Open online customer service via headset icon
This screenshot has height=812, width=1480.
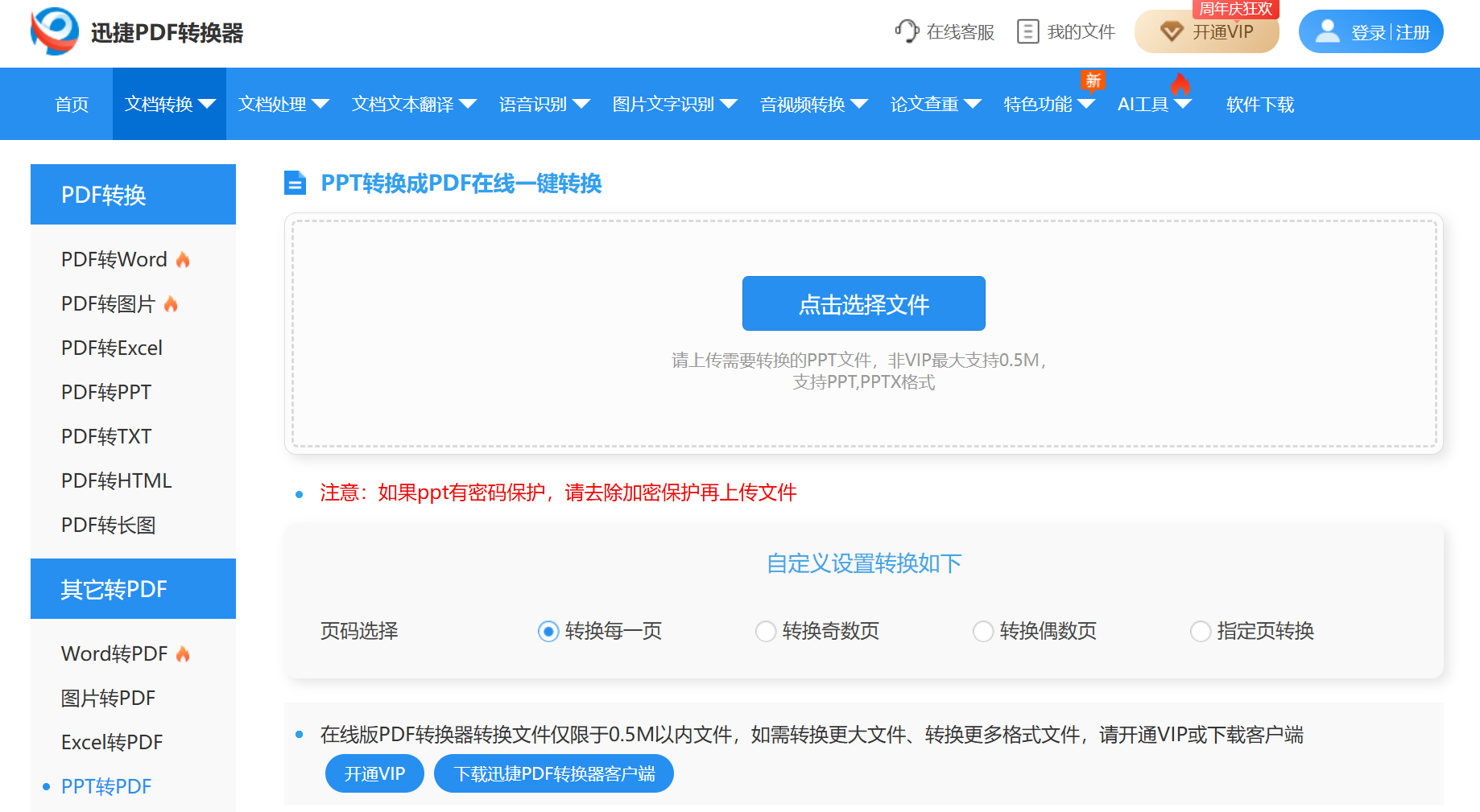click(906, 31)
